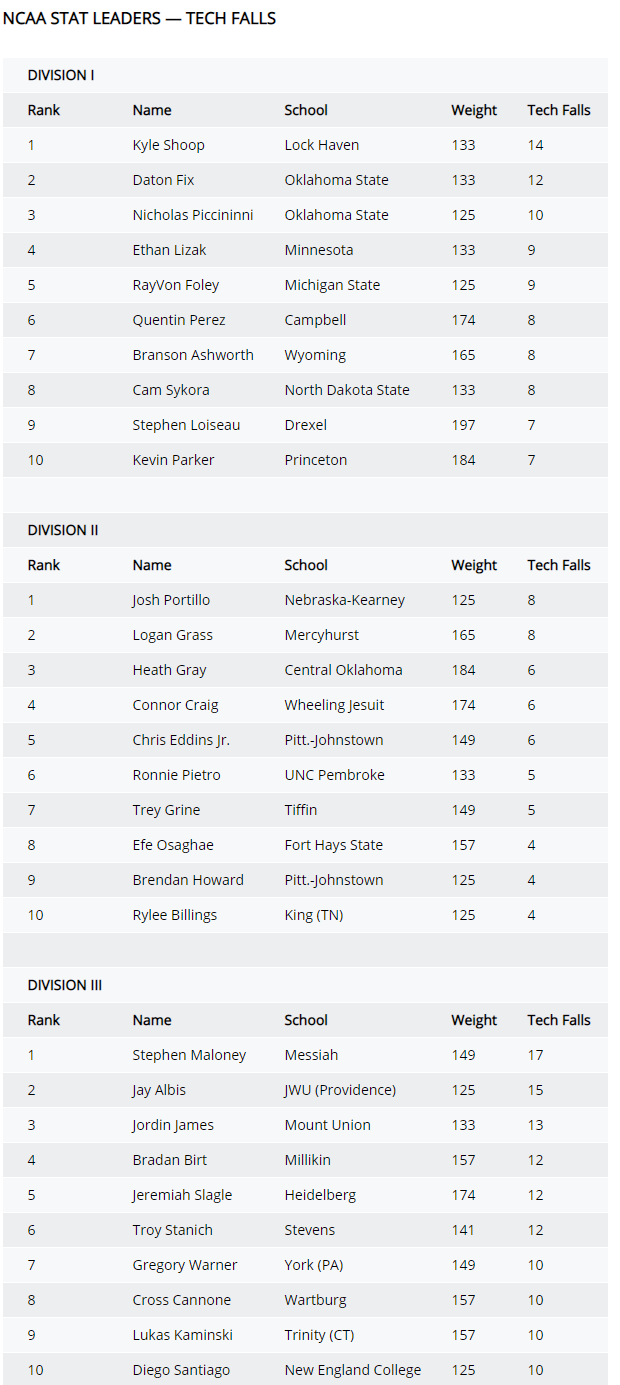Click Kyle Shoop's name in Division I
Viewport: 620px width, 1385px height.
(168, 145)
